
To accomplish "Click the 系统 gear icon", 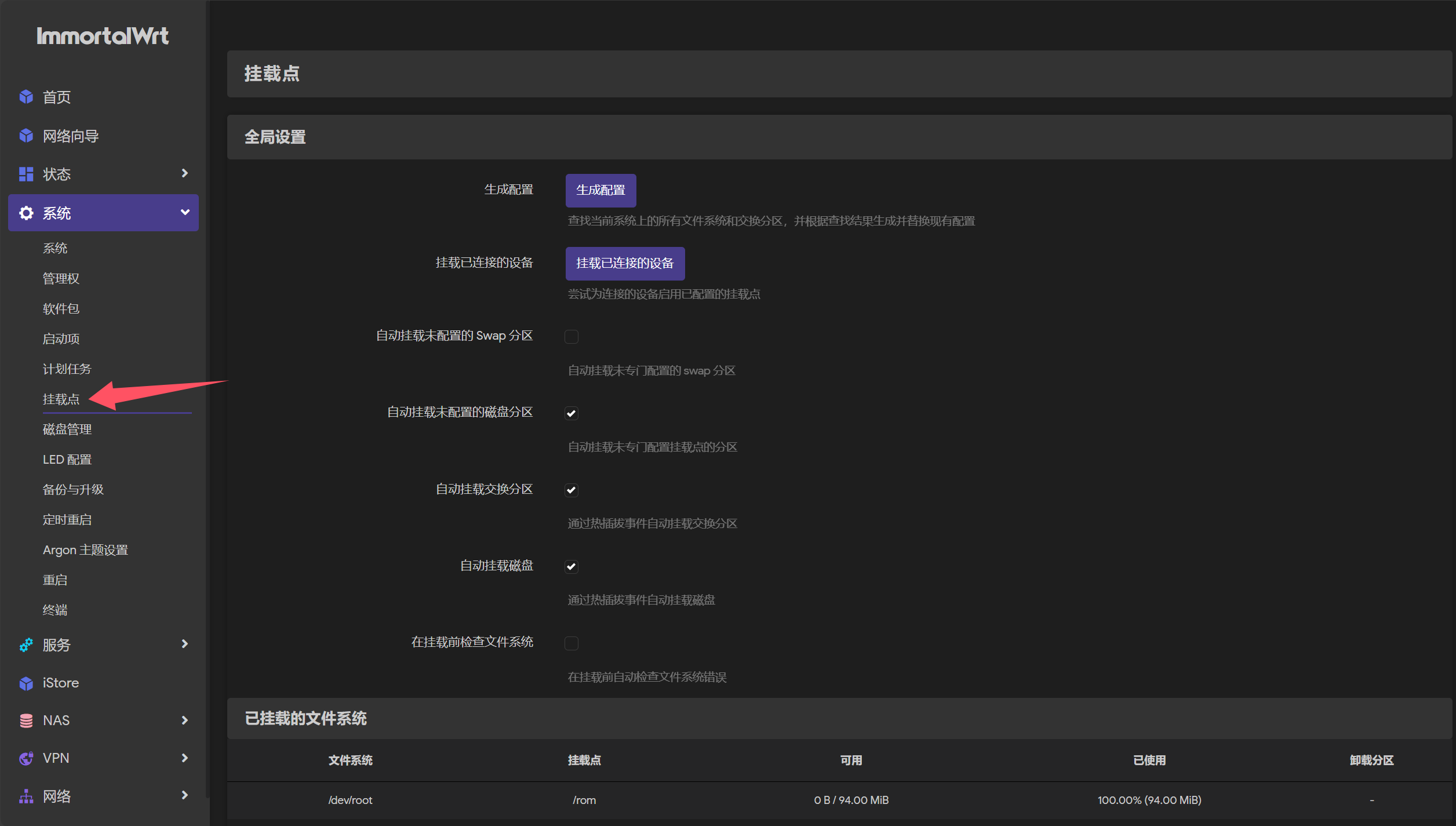I will pyautogui.click(x=26, y=213).
